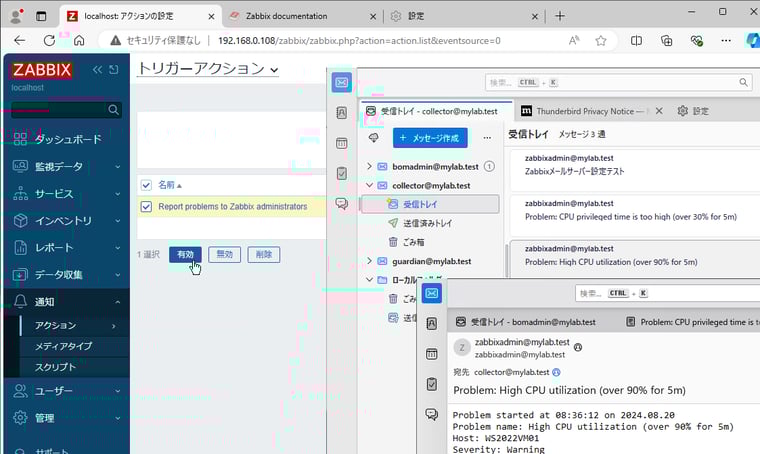Select the 受信トレイ folder under collector@mylab.test
The width and height of the screenshot is (760, 454).
[x=430, y=204]
